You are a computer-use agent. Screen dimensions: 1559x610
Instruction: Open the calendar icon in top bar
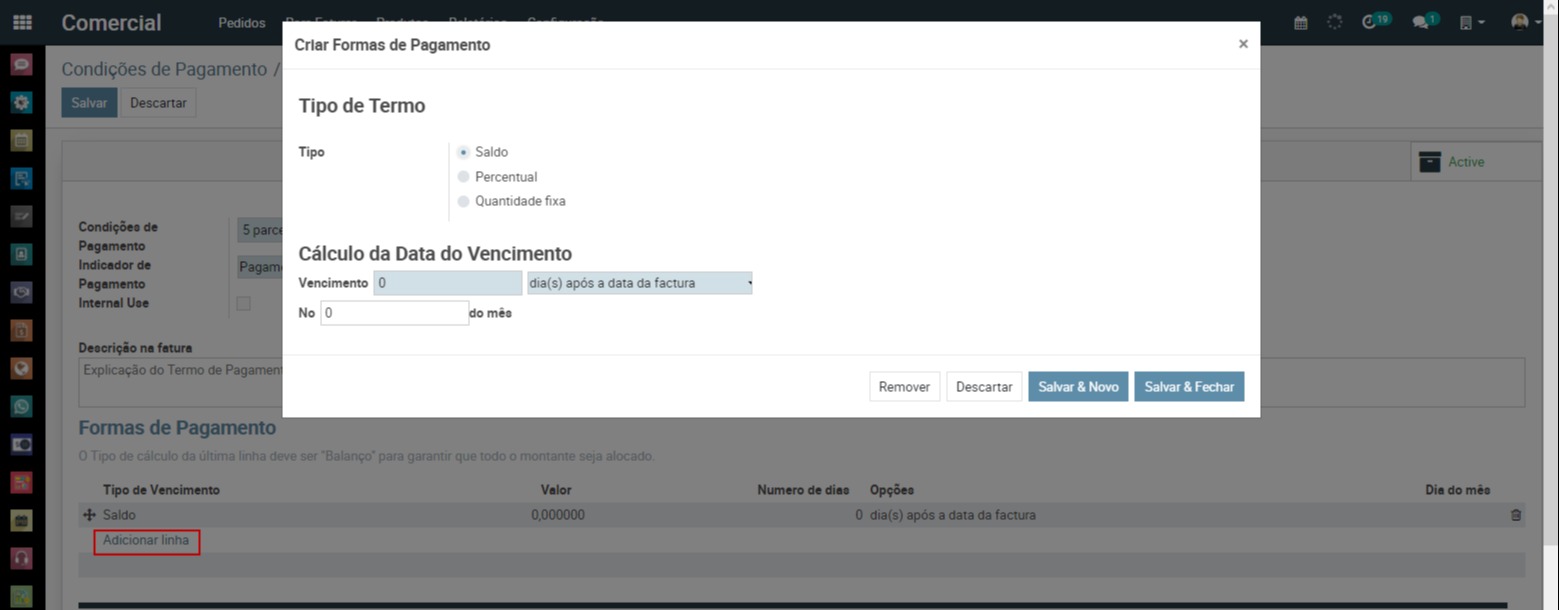tap(1300, 22)
